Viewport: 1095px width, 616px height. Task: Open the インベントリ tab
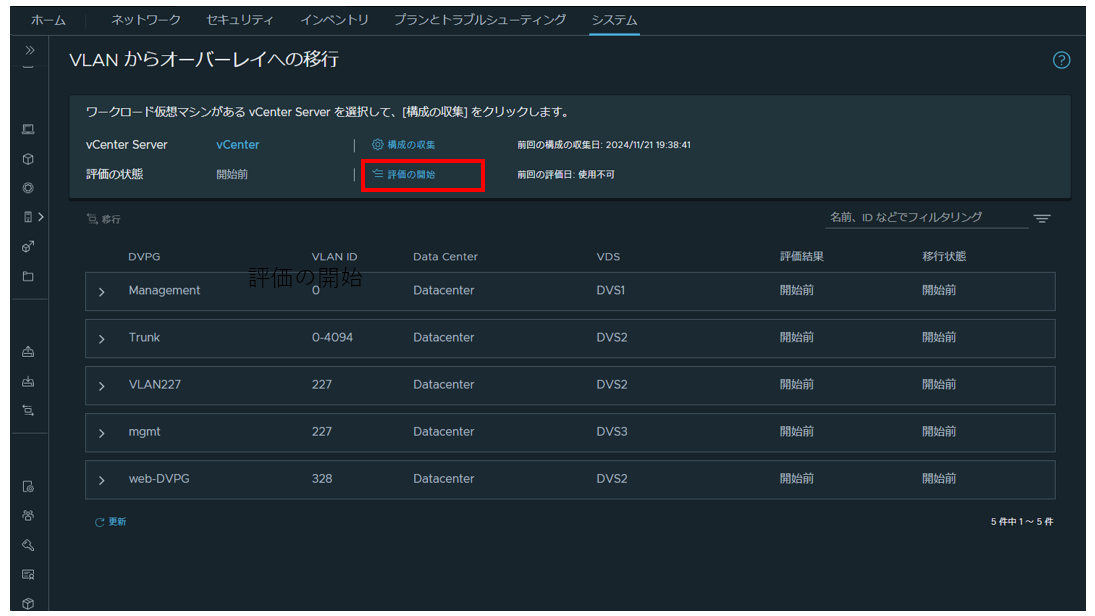pos(334,20)
